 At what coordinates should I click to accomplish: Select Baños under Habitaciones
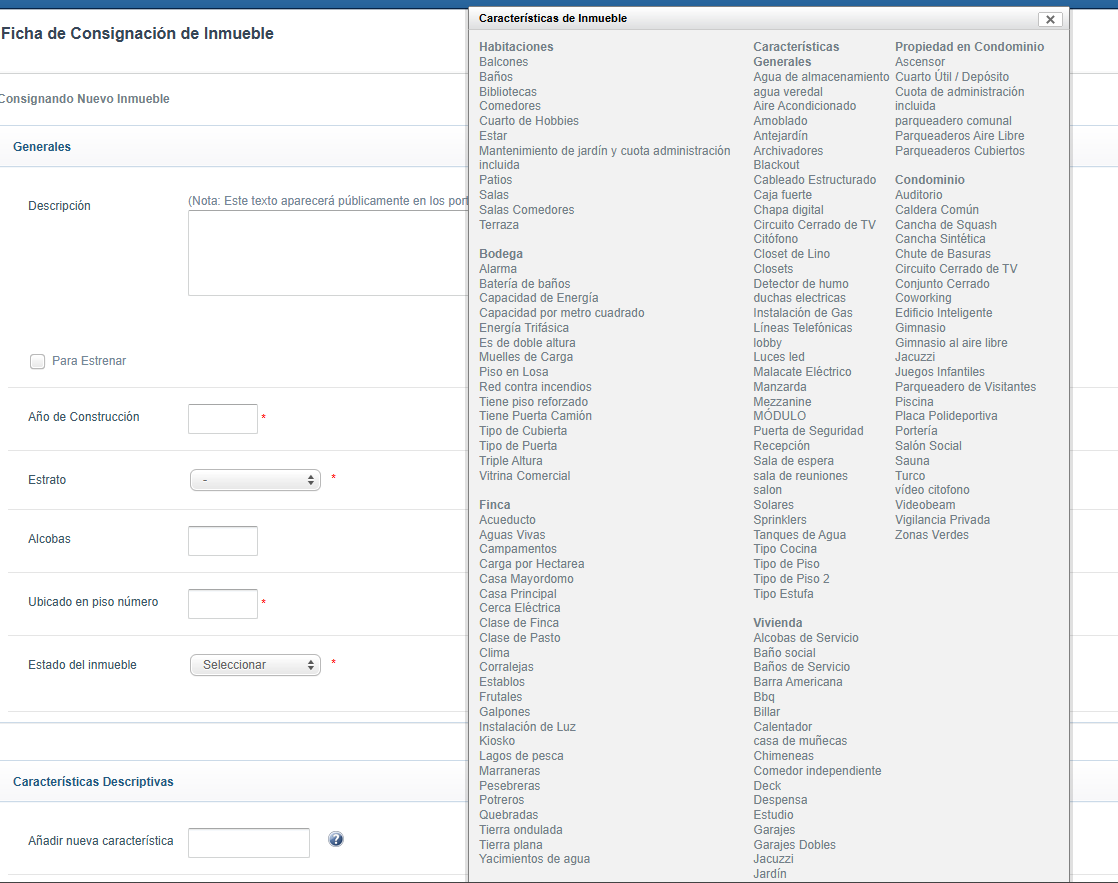[496, 77]
